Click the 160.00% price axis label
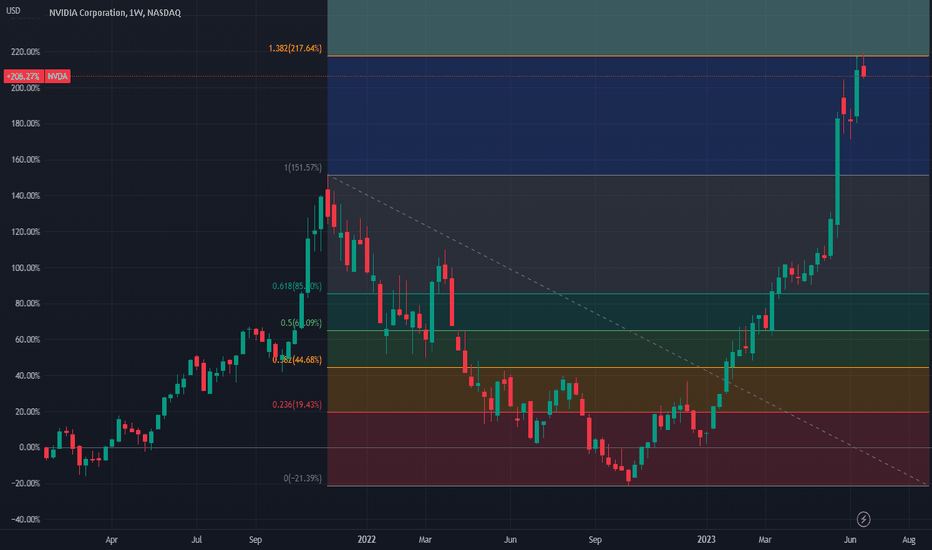This screenshot has height=550, width=932. click(x=26, y=159)
